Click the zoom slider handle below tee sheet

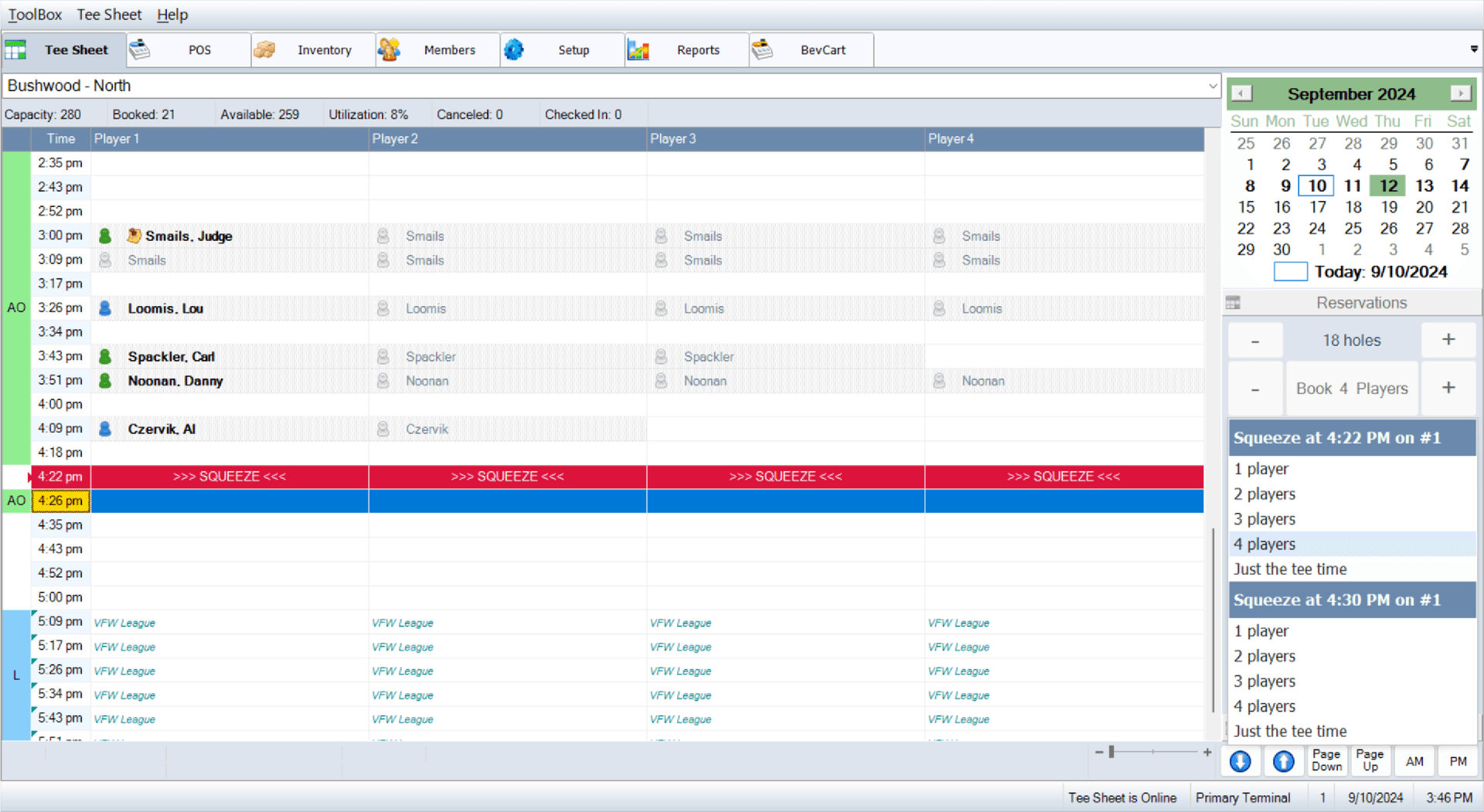[1111, 752]
